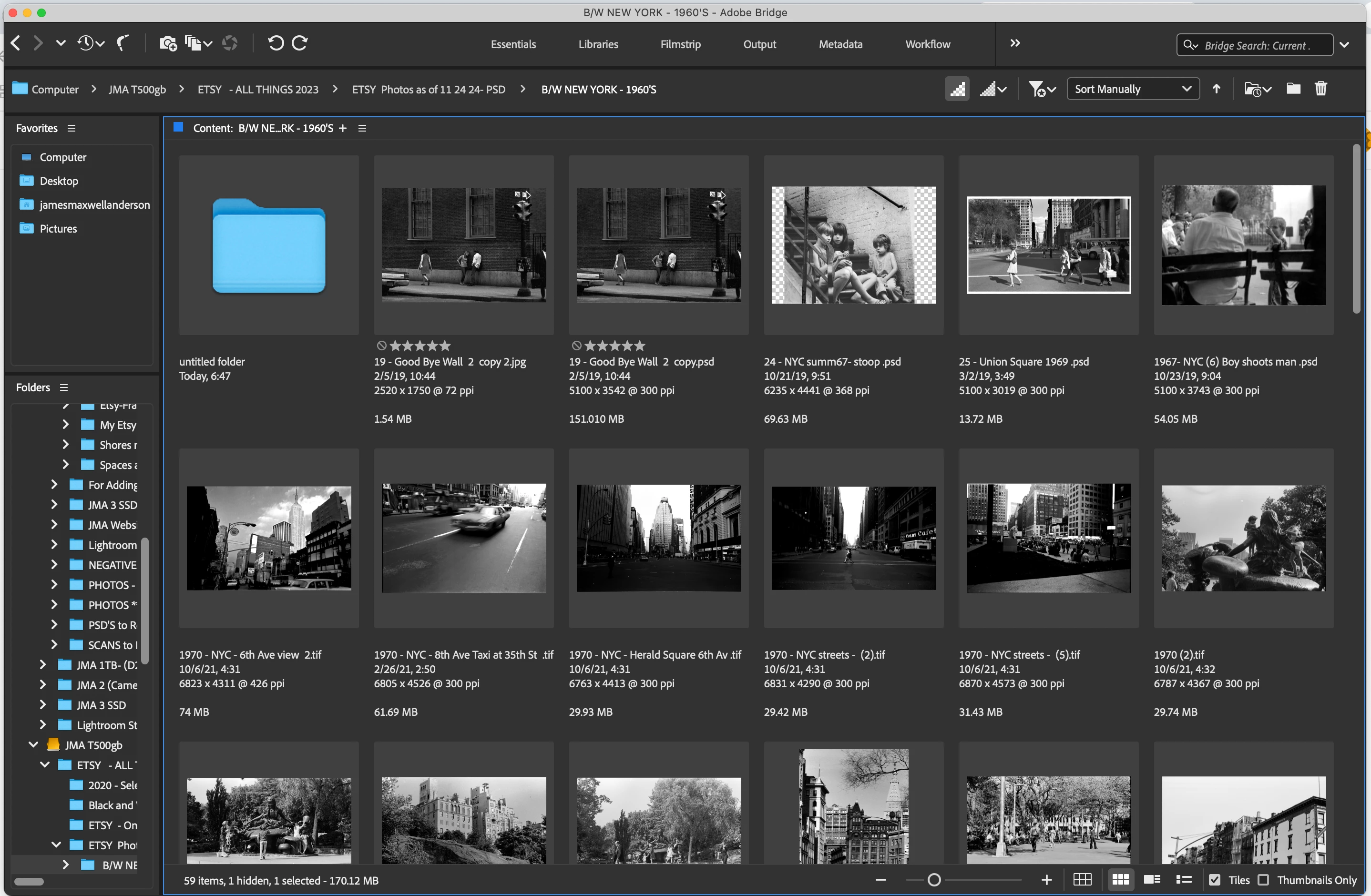
Task: Click the Get Photos from Camera icon
Action: pyautogui.click(x=168, y=43)
